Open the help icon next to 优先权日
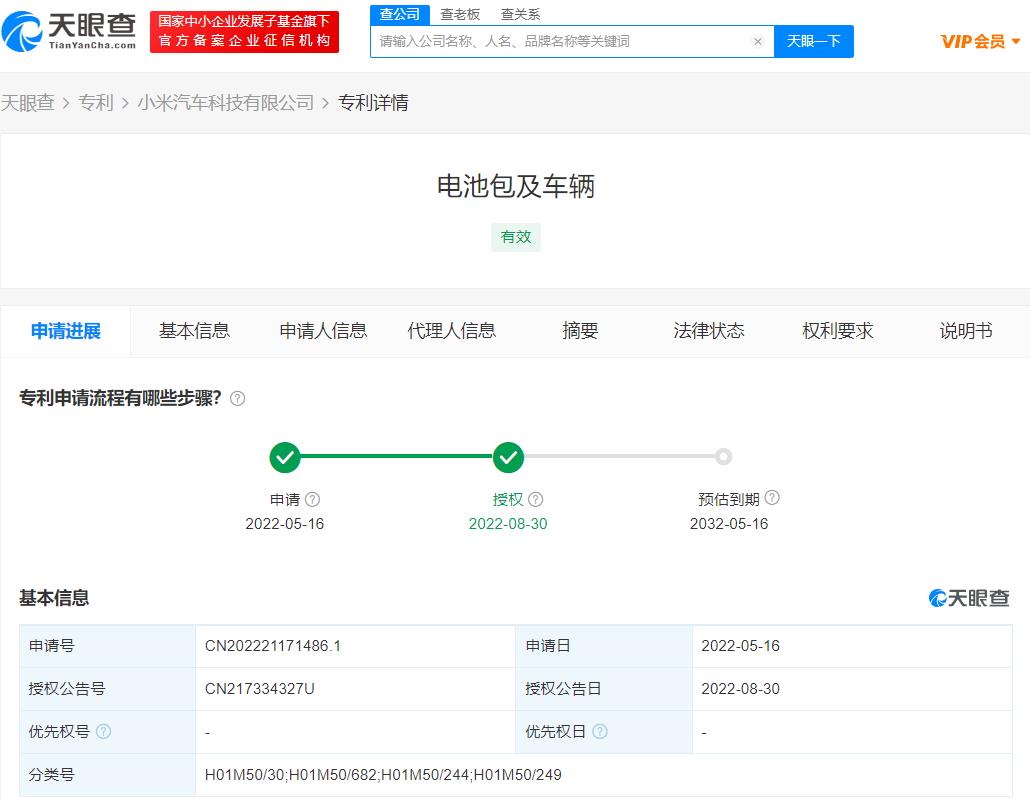Image resolution: width=1030 pixels, height=801 pixels. (x=600, y=731)
